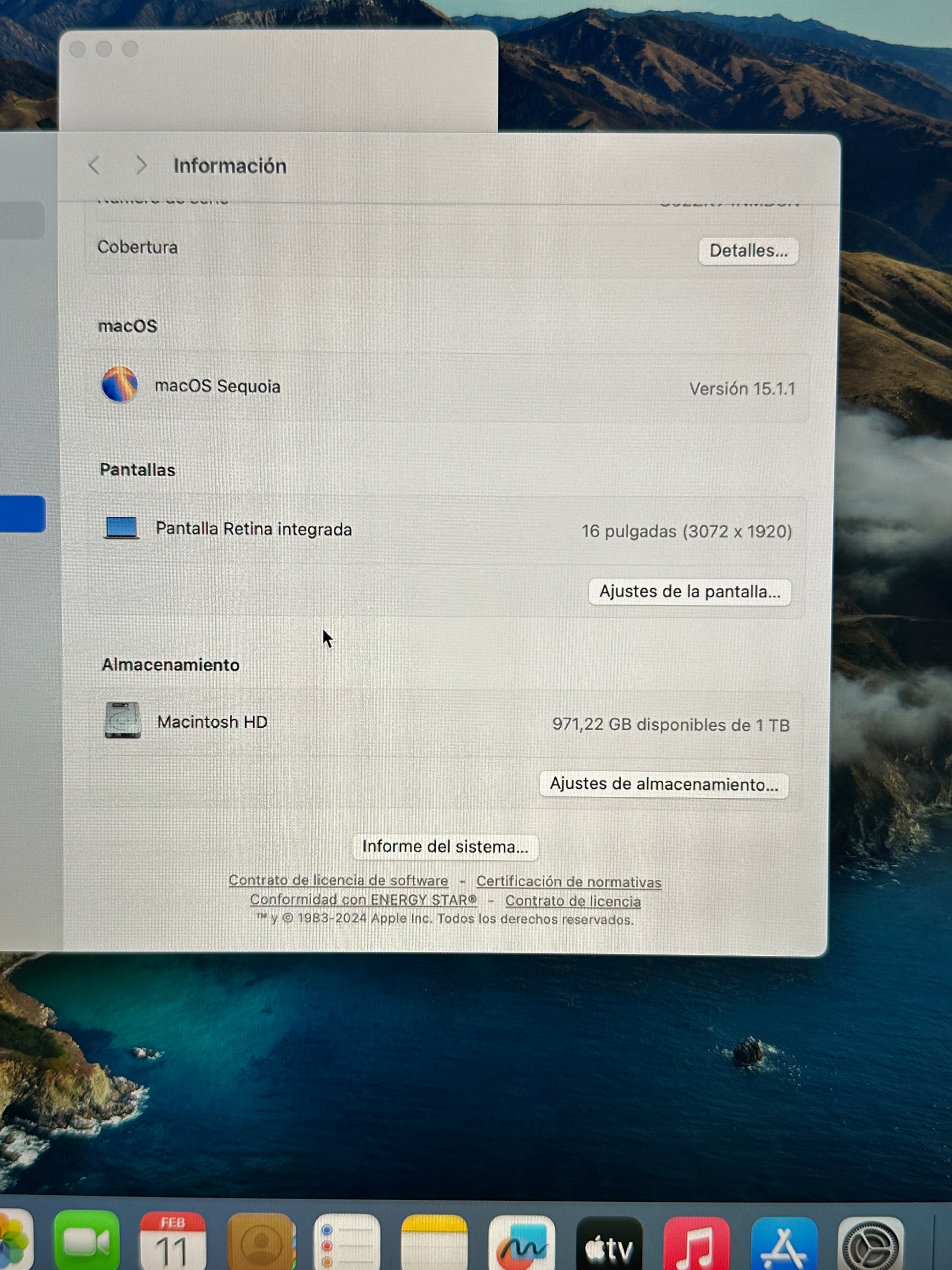This screenshot has width=952, height=1270.
Task: Open the Contrato de licencia link
Action: pos(573,901)
